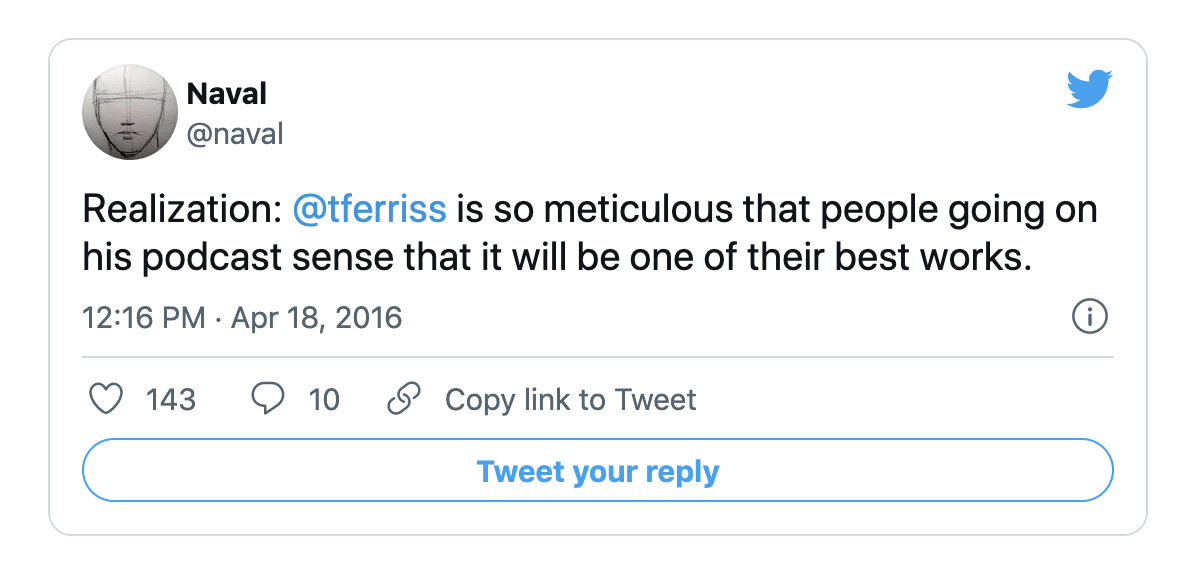
Task: Open the @naval handle link
Action: click(235, 133)
